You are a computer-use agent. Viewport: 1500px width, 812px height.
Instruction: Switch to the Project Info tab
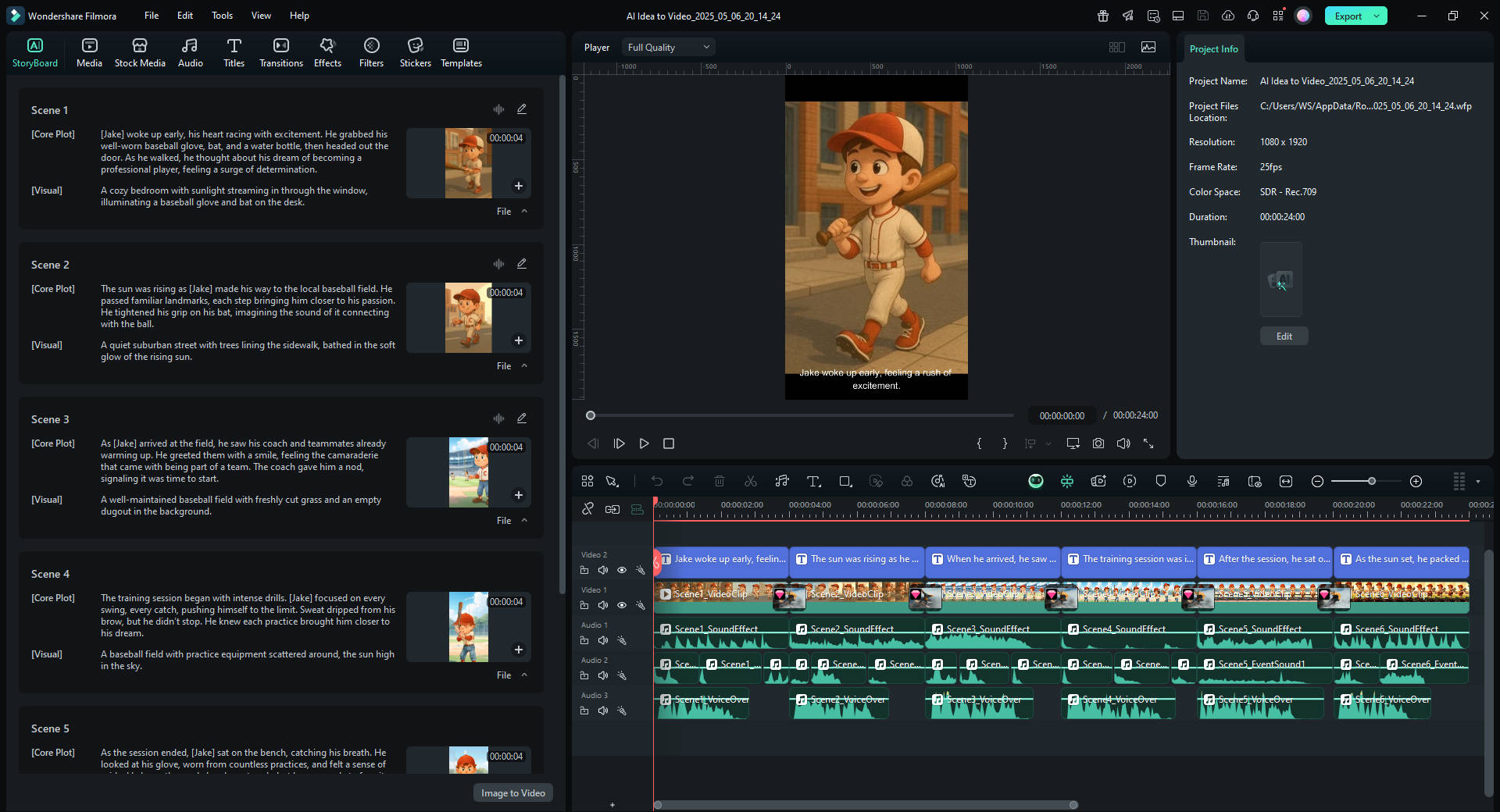click(x=1213, y=49)
